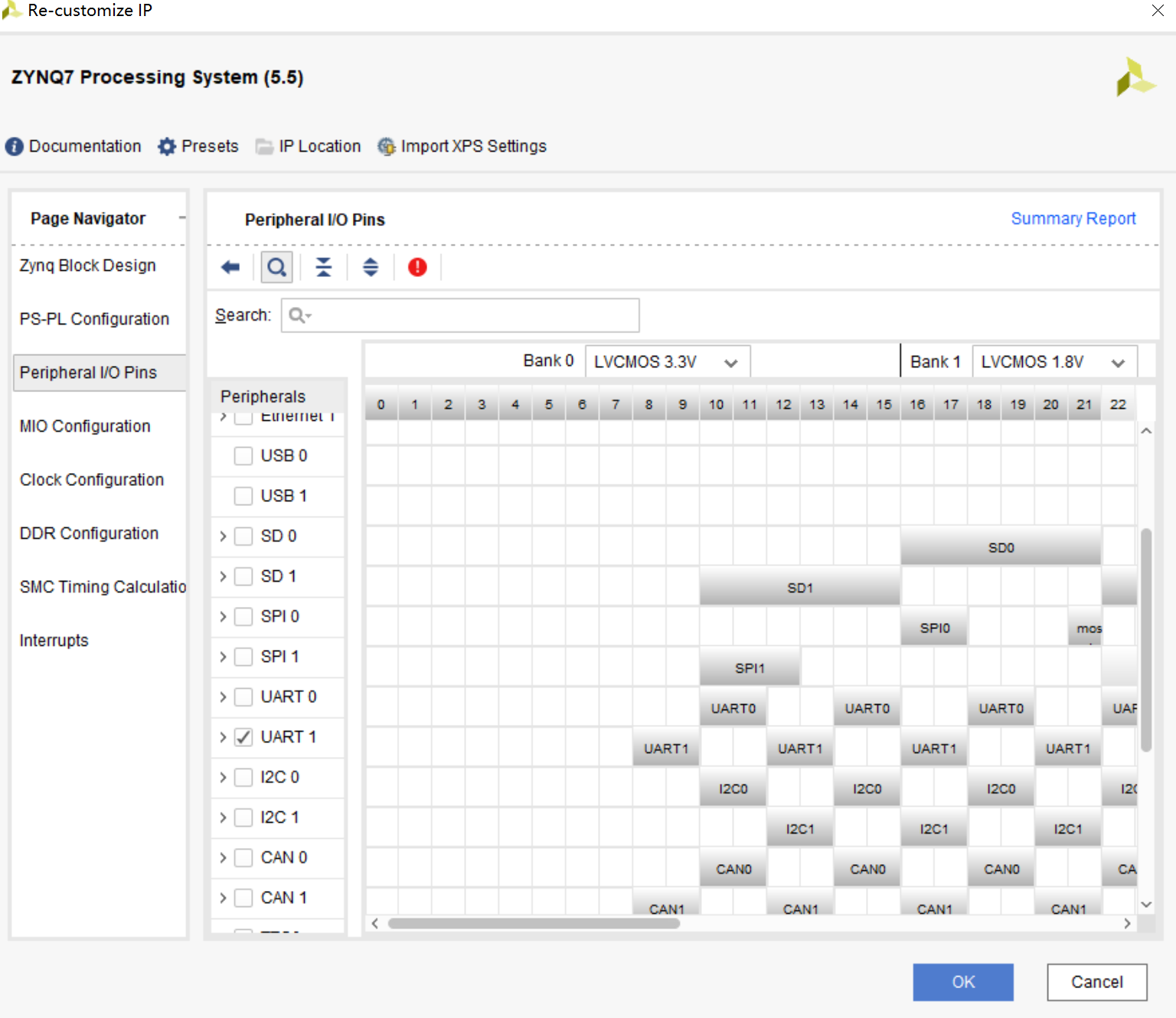Click the expand all toolbar icon

coord(371,267)
